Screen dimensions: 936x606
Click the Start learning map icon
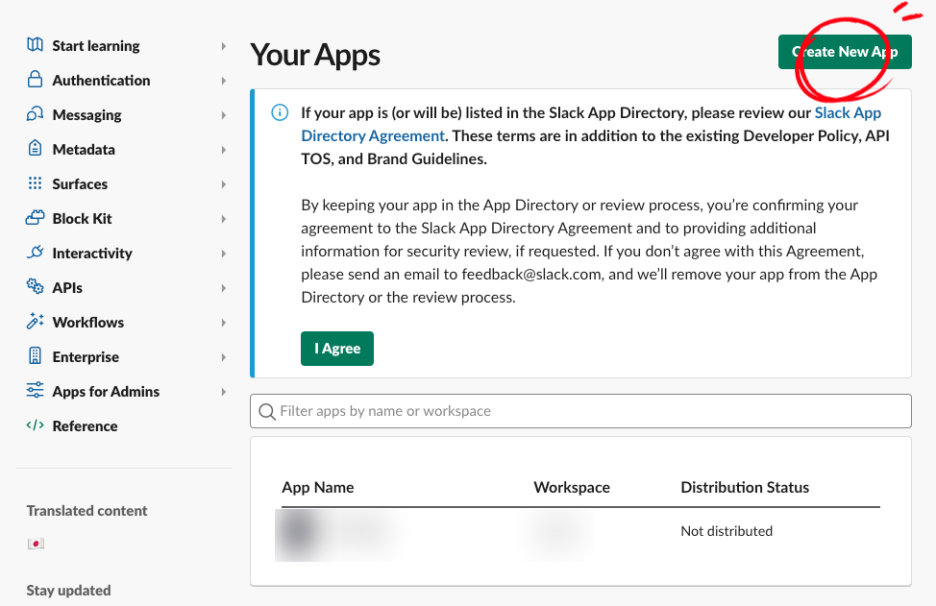pyautogui.click(x=35, y=45)
